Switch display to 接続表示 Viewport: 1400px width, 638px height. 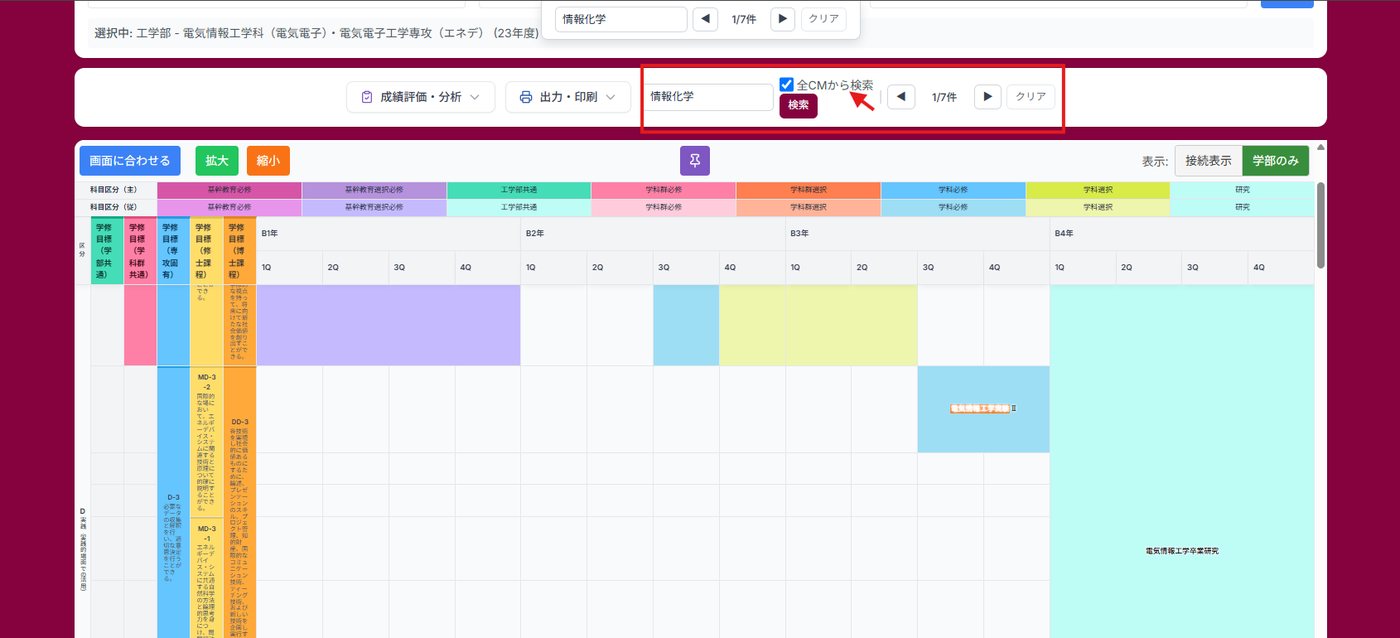click(x=1208, y=160)
